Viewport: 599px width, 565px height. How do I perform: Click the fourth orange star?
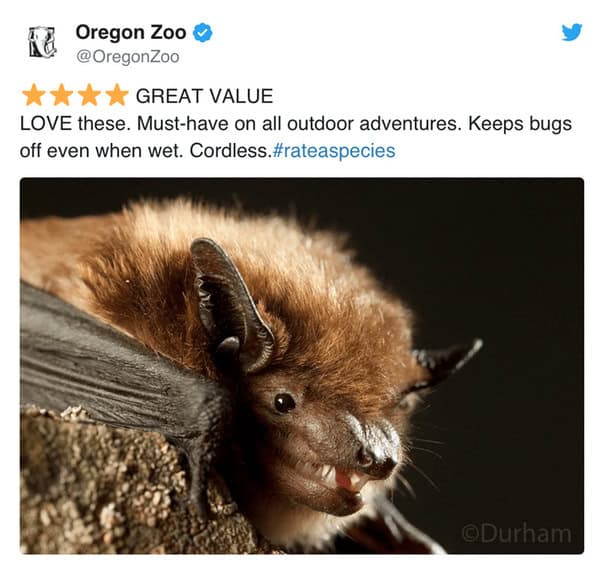point(117,95)
